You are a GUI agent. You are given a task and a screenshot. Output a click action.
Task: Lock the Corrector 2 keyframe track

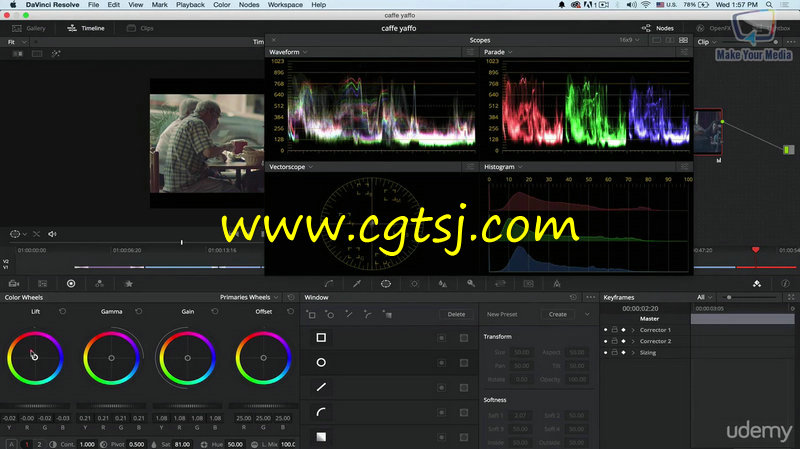[x=615, y=341]
